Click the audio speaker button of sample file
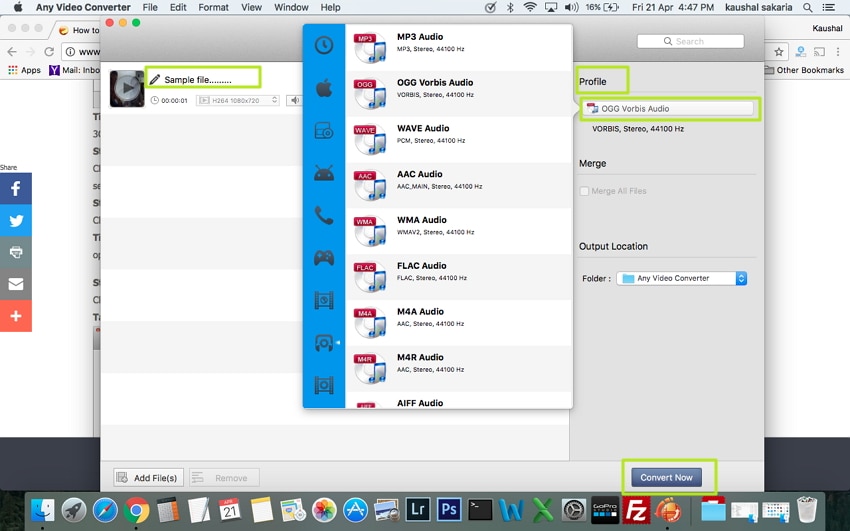Viewport: 850px width, 531px height. pos(294,100)
